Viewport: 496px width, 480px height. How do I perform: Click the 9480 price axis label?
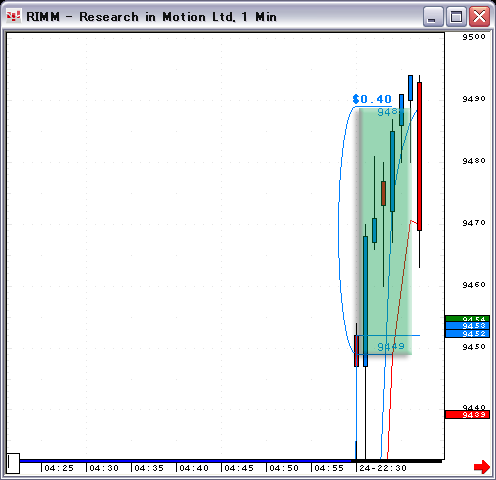474,161
